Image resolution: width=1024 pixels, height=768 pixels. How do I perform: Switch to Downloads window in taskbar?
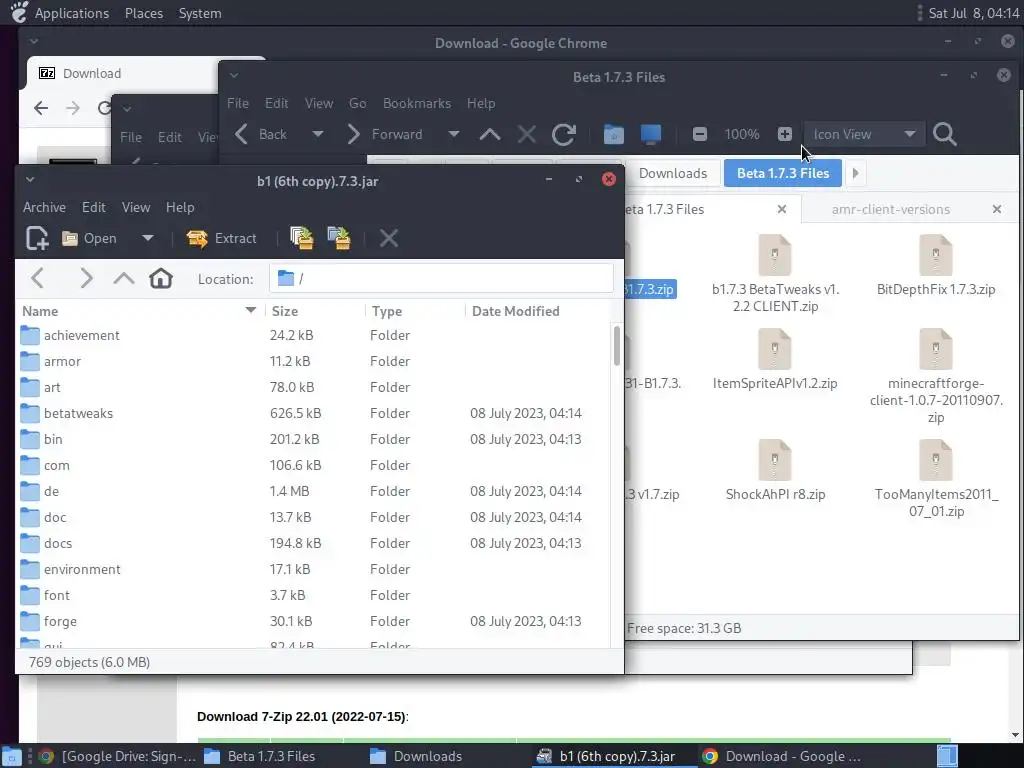pyautogui.click(x=415, y=756)
